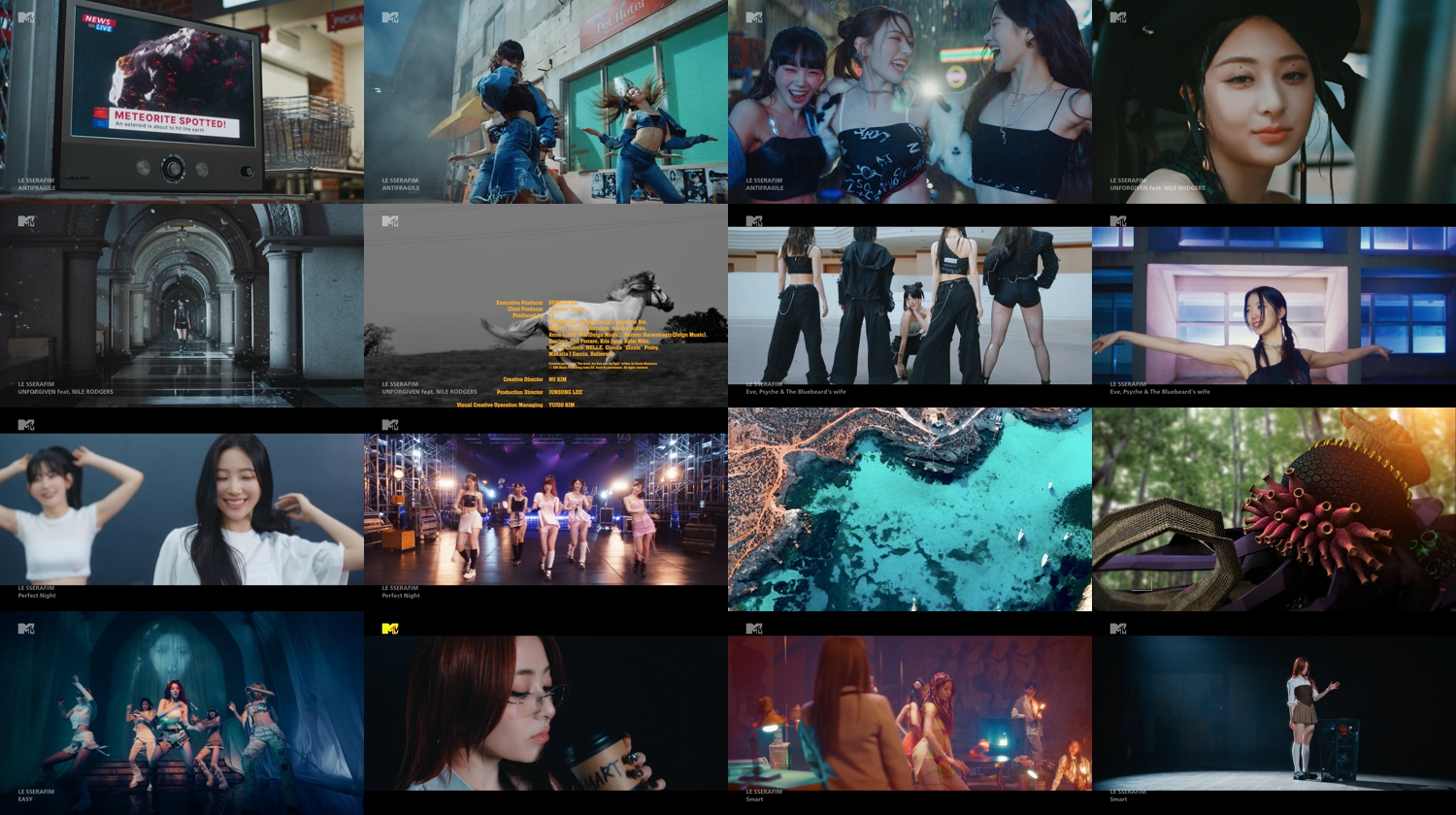This screenshot has width=1456, height=815.
Task: Click the MTV logo on meteorite news frame
Action: click(x=26, y=17)
